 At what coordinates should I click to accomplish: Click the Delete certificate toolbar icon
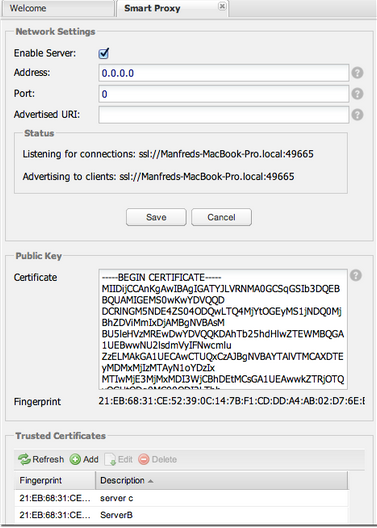tap(157, 459)
